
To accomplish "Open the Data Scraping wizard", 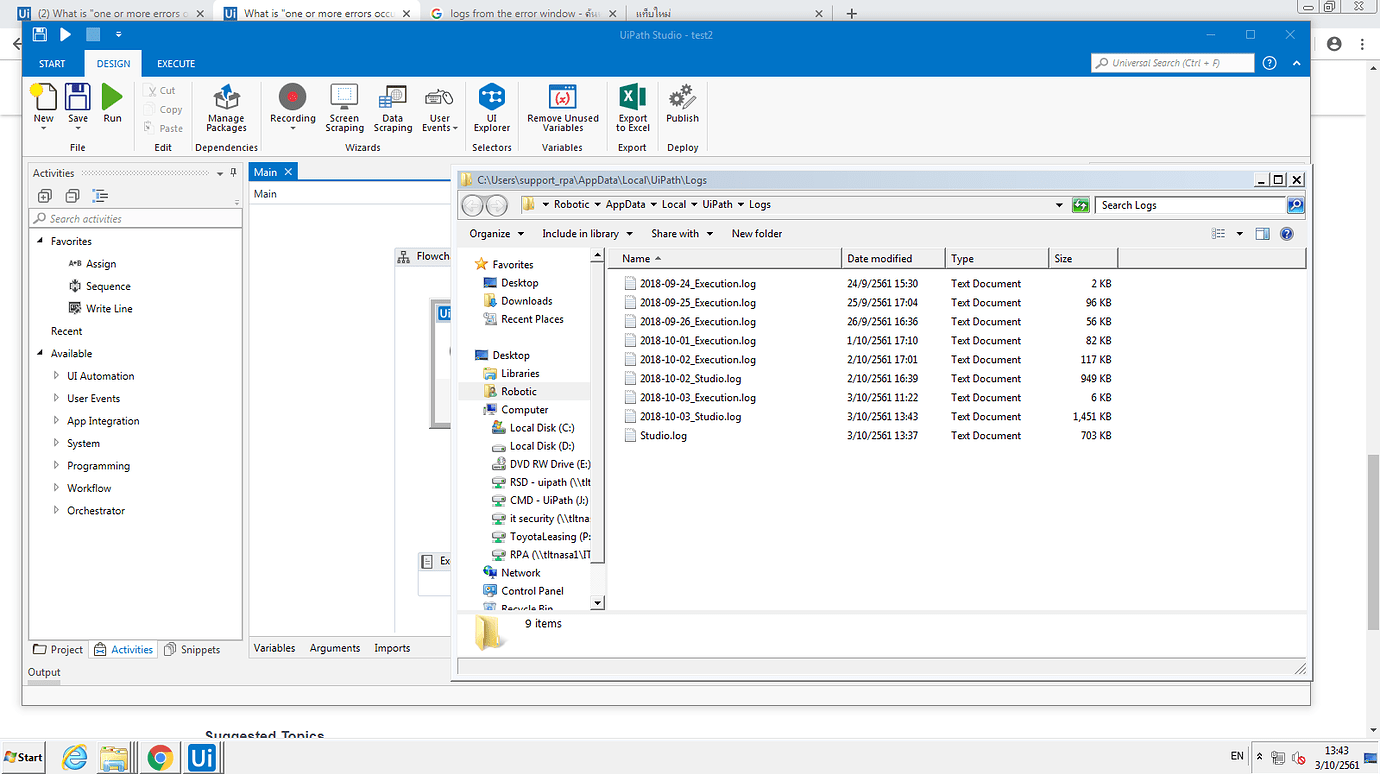I will [x=393, y=107].
